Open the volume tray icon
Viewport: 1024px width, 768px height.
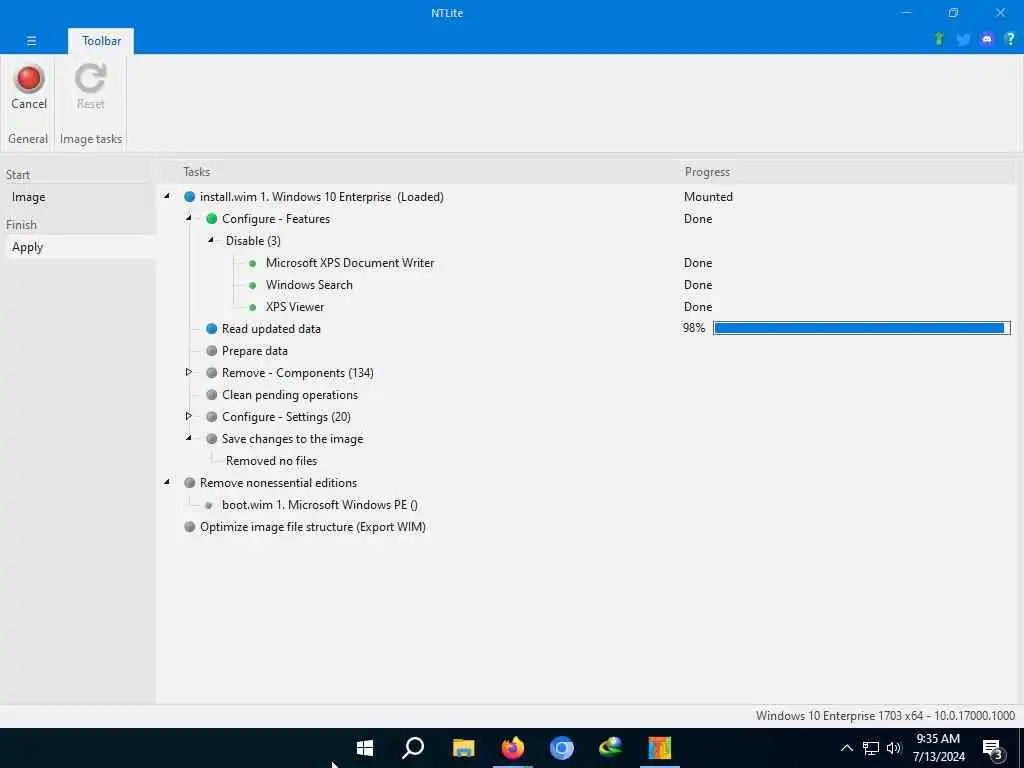(894, 748)
